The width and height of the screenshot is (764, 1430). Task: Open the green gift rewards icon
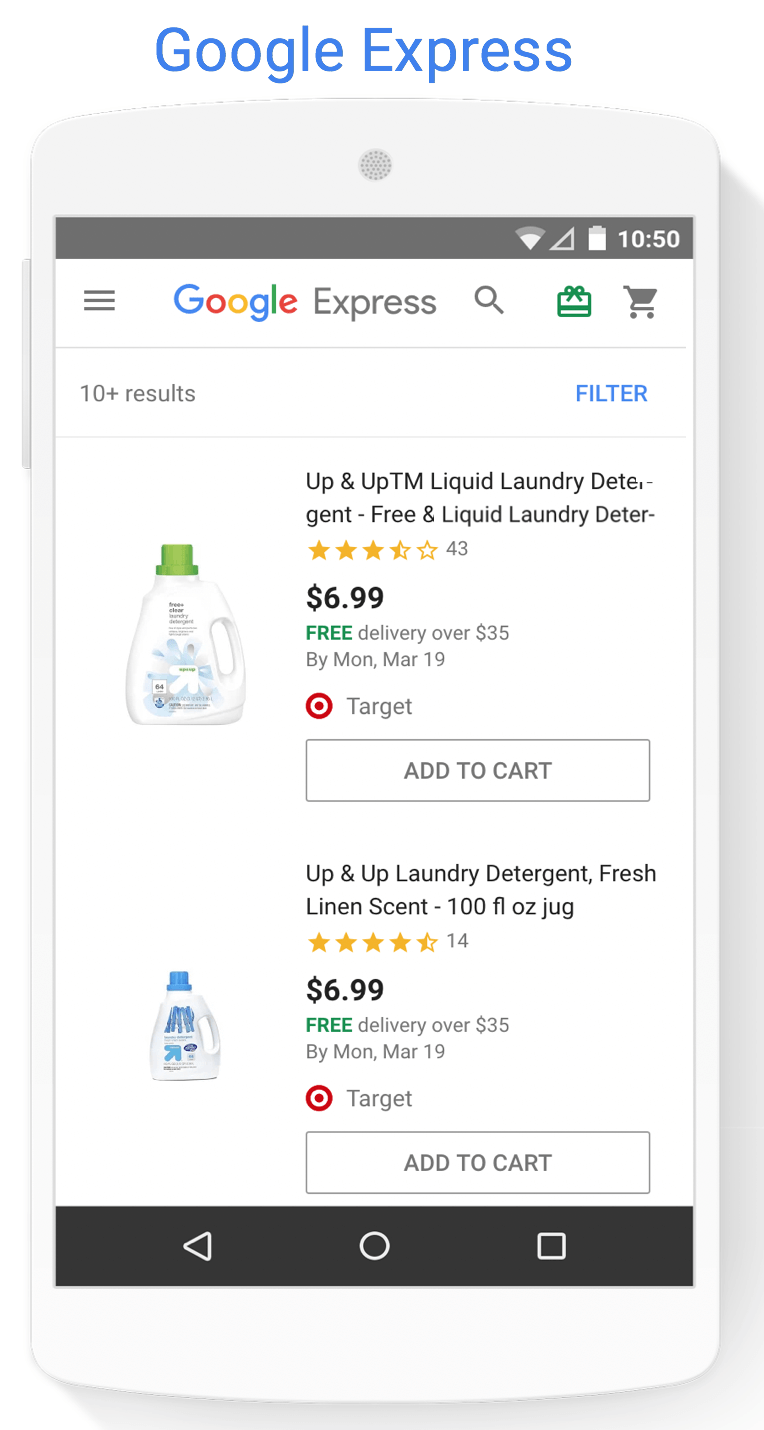point(574,301)
